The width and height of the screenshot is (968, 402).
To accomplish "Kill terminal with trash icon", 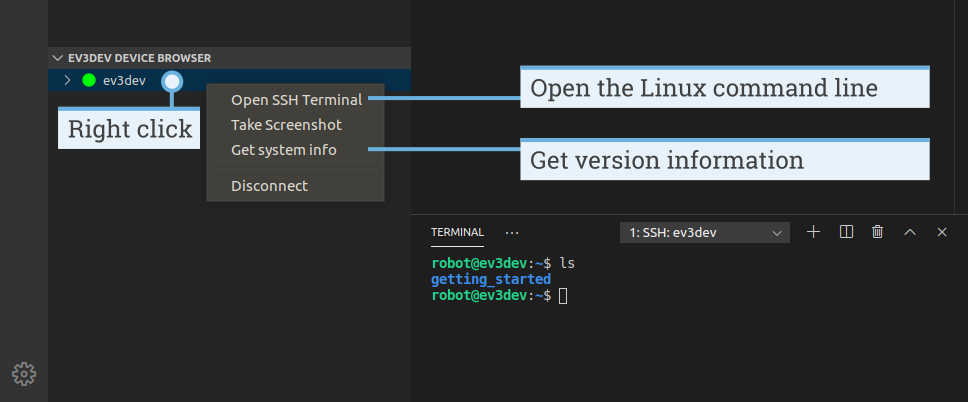I will pos(877,232).
